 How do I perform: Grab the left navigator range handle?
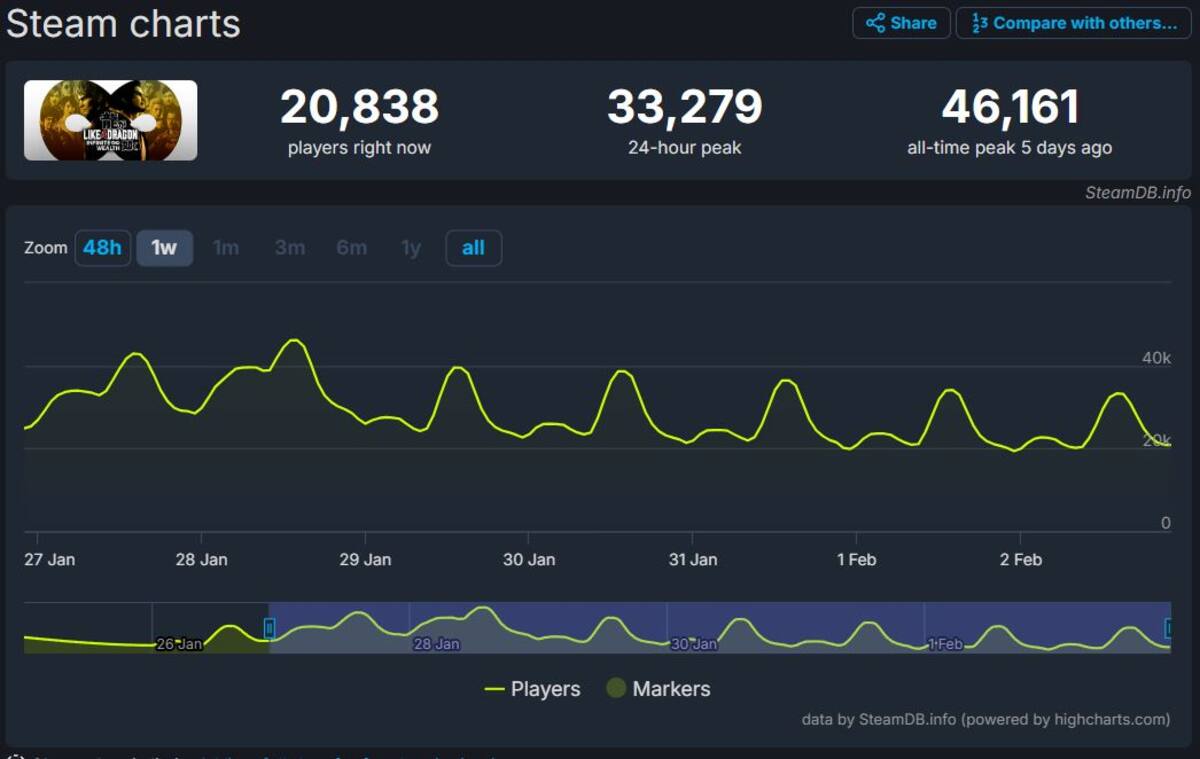point(269,628)
